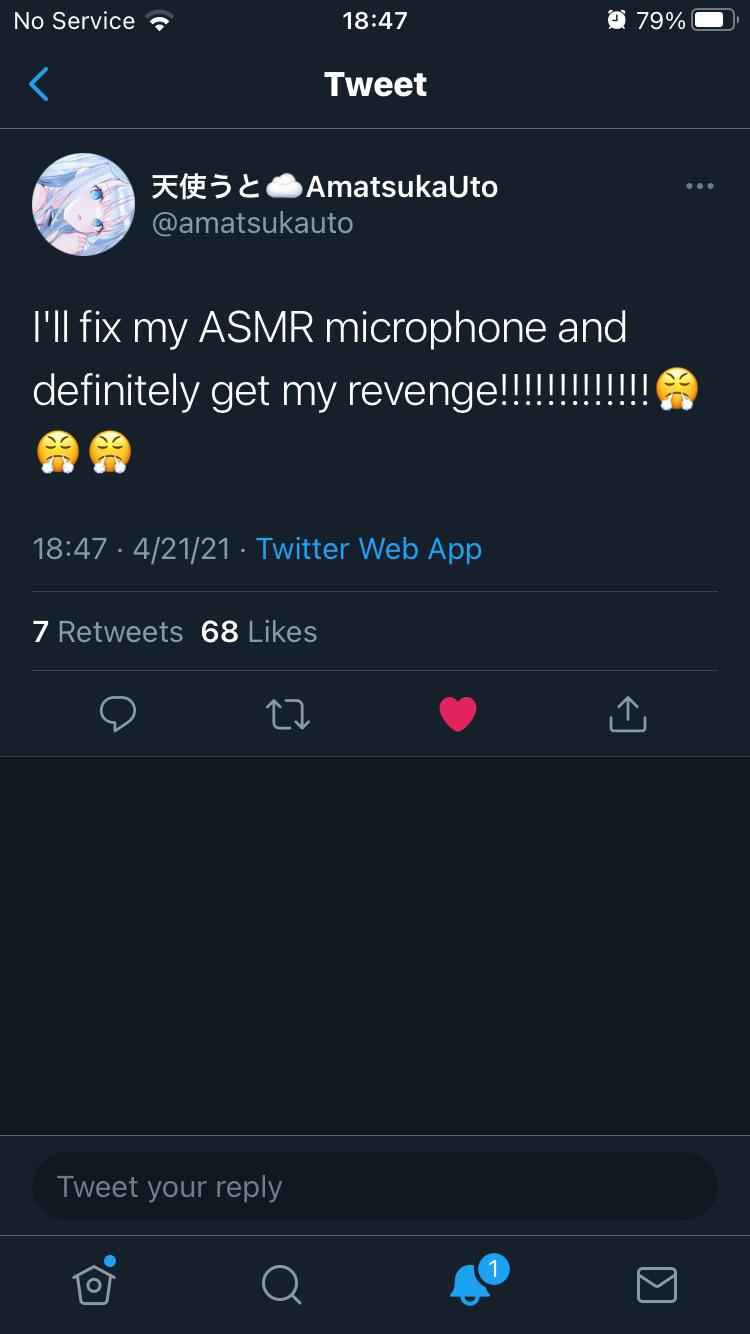
Task: Open the Messages envelope icon
Action: tap(657, 1284)
